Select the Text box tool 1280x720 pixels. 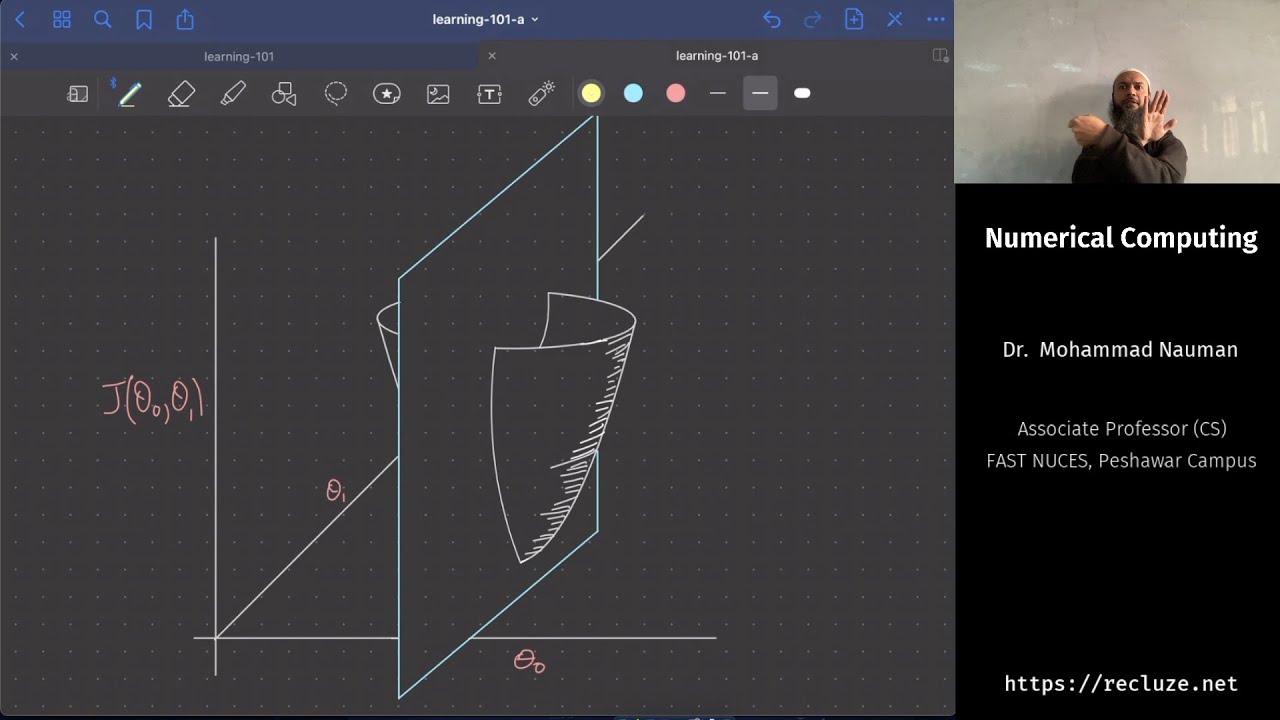pos(490,94)
